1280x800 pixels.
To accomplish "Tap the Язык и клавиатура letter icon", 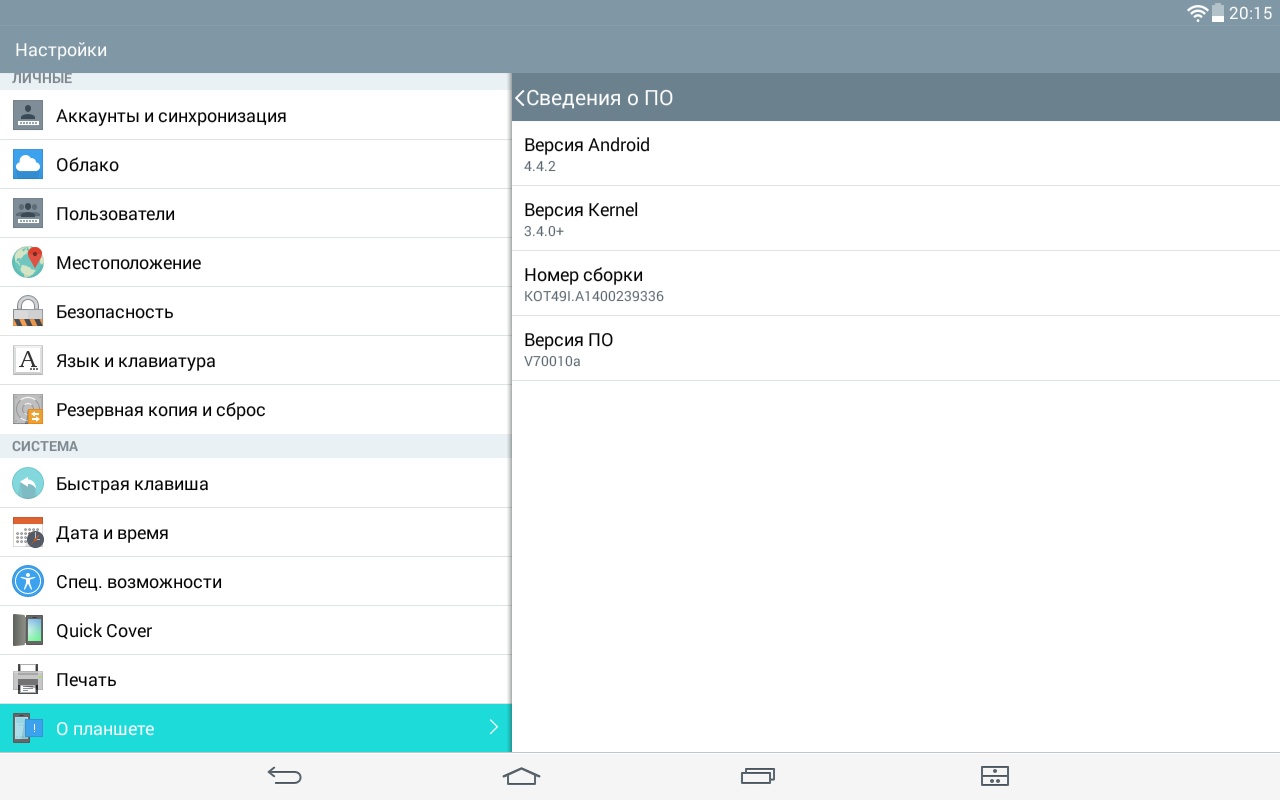I will point(28,360).
